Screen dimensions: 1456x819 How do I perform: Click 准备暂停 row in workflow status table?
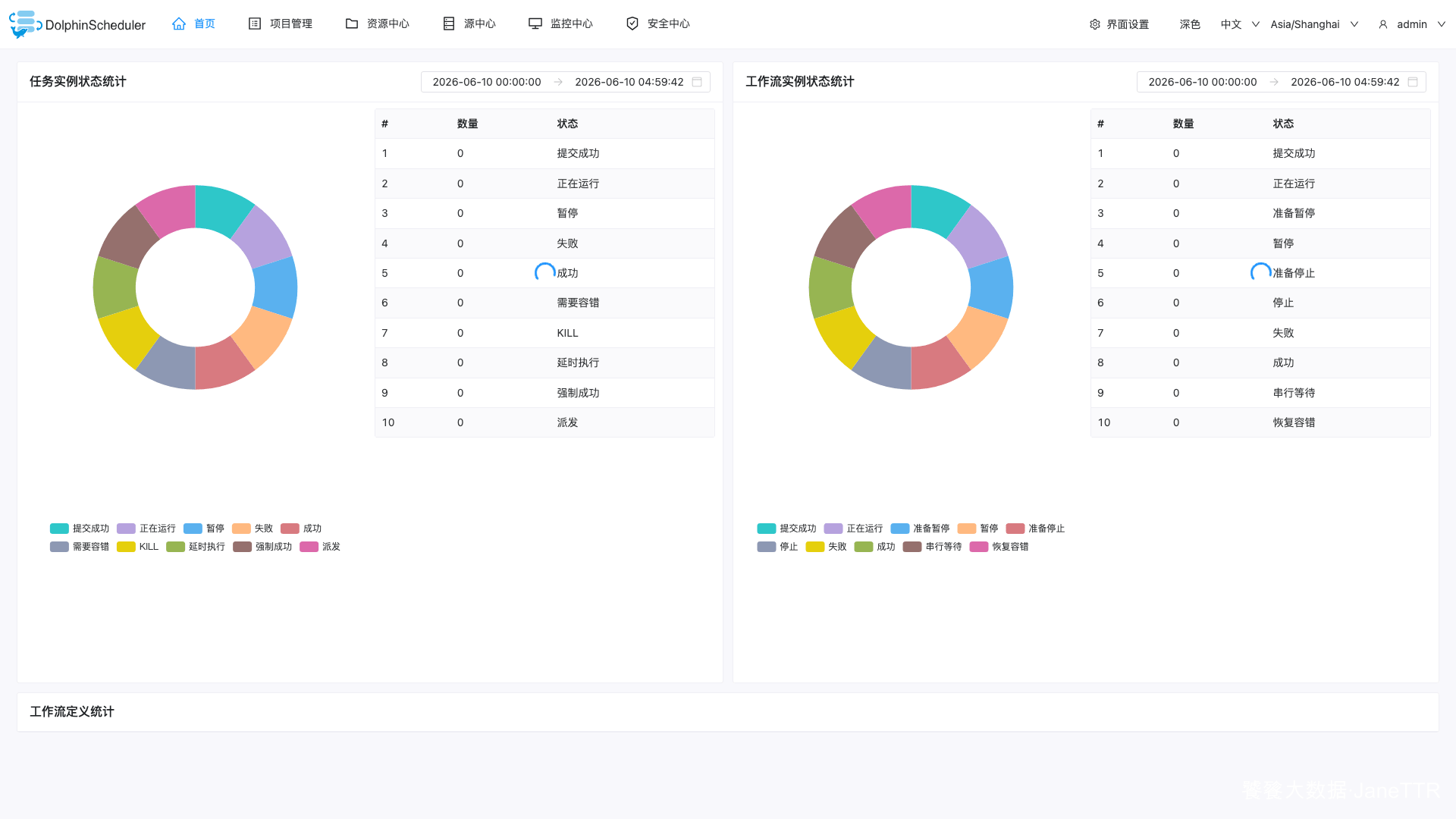[x=1260, y=213]
